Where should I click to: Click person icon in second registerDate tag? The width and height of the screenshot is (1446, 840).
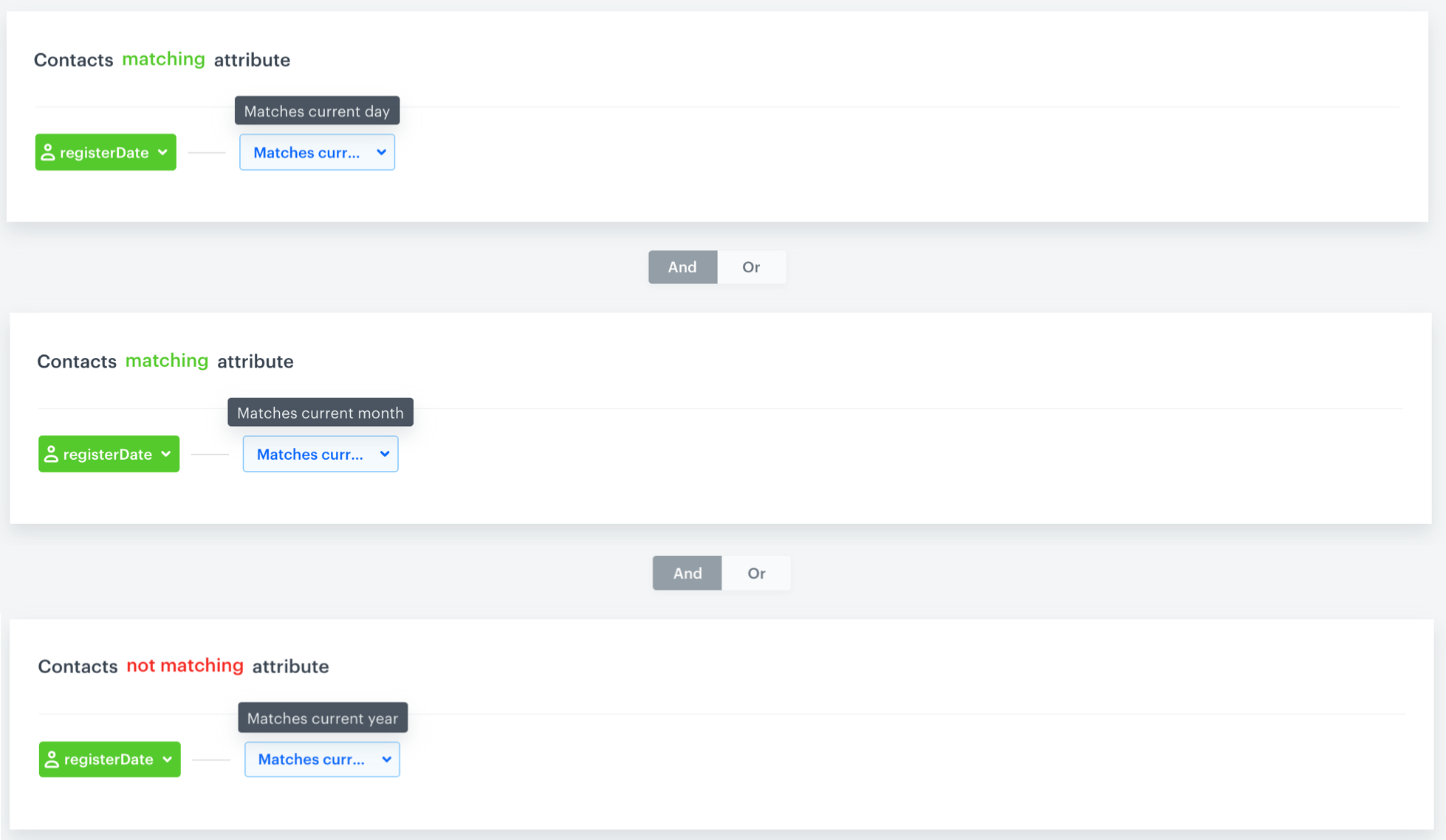[51, 454]
